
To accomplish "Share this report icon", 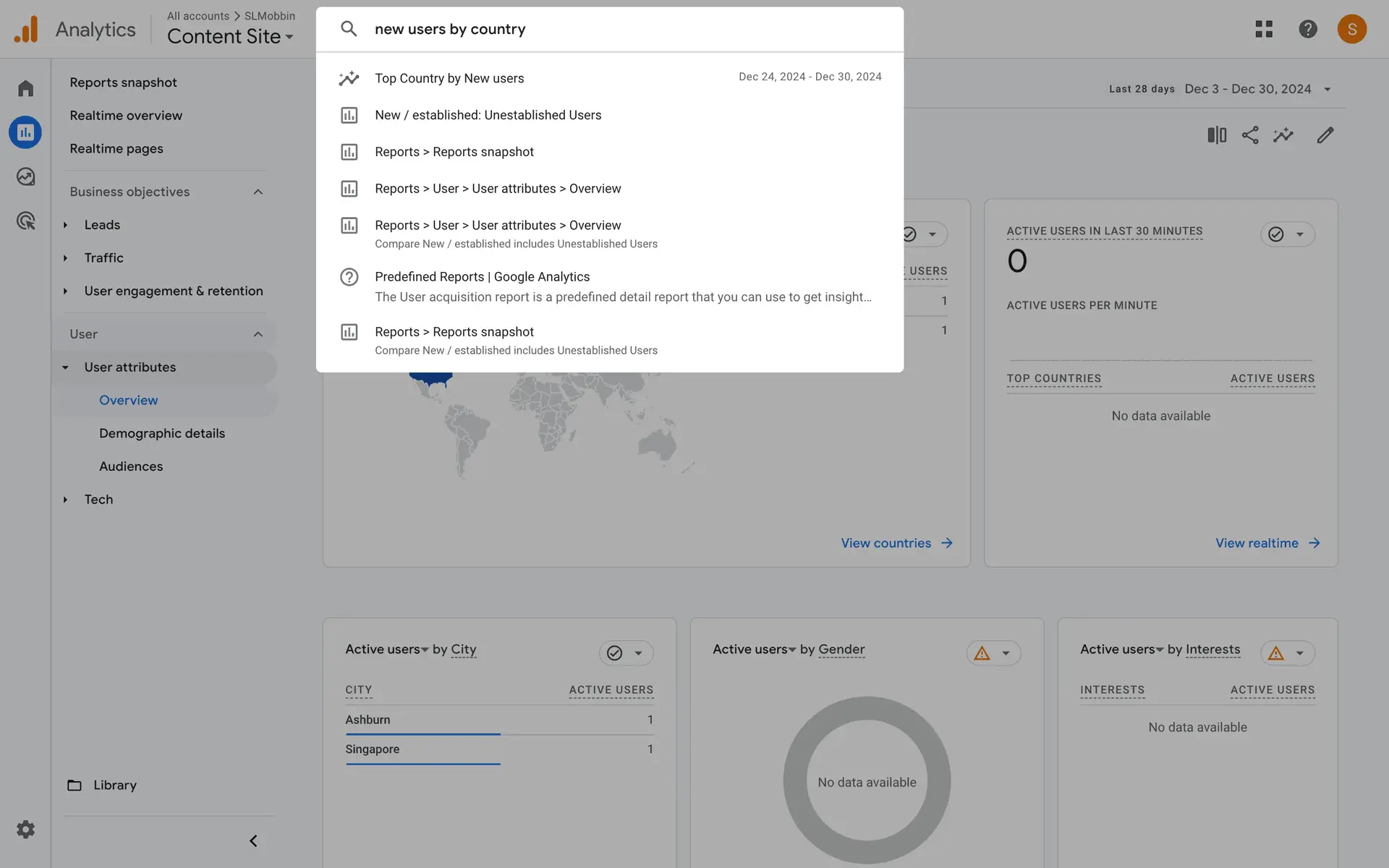I will [1249, 135].
